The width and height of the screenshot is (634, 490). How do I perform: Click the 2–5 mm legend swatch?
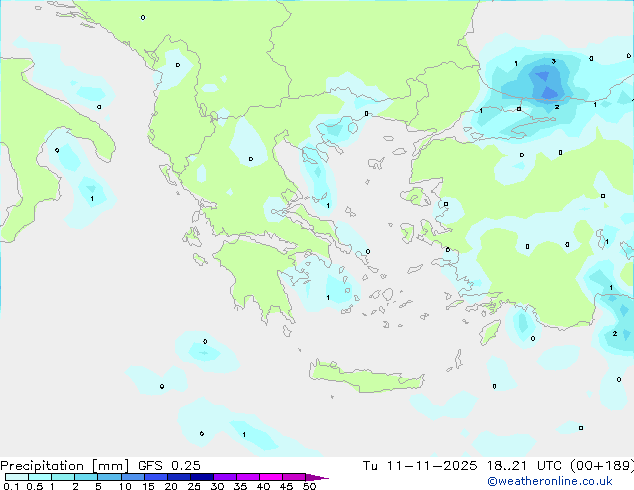pyautogui.click(x=86, y=477)
